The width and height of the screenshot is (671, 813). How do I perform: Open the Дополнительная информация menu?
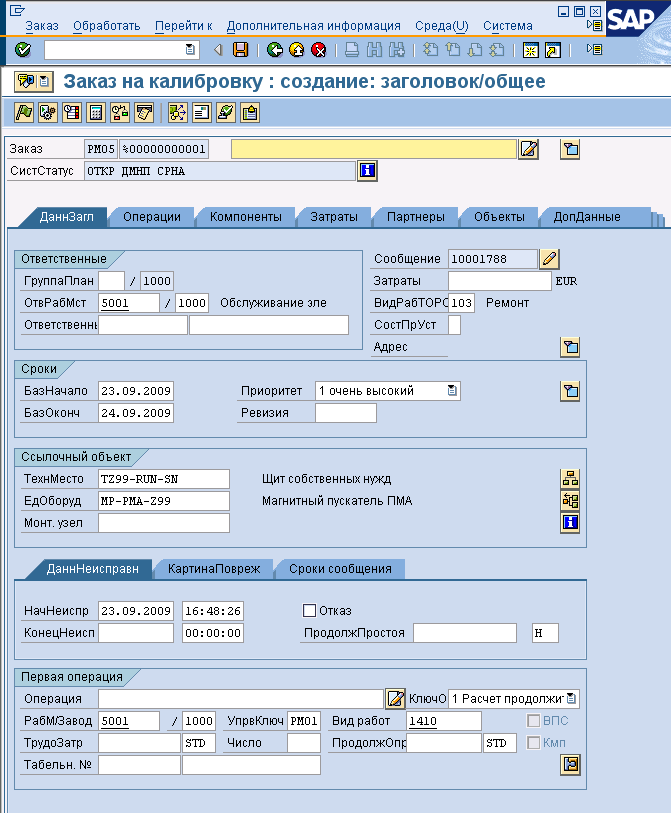(313, 26)
